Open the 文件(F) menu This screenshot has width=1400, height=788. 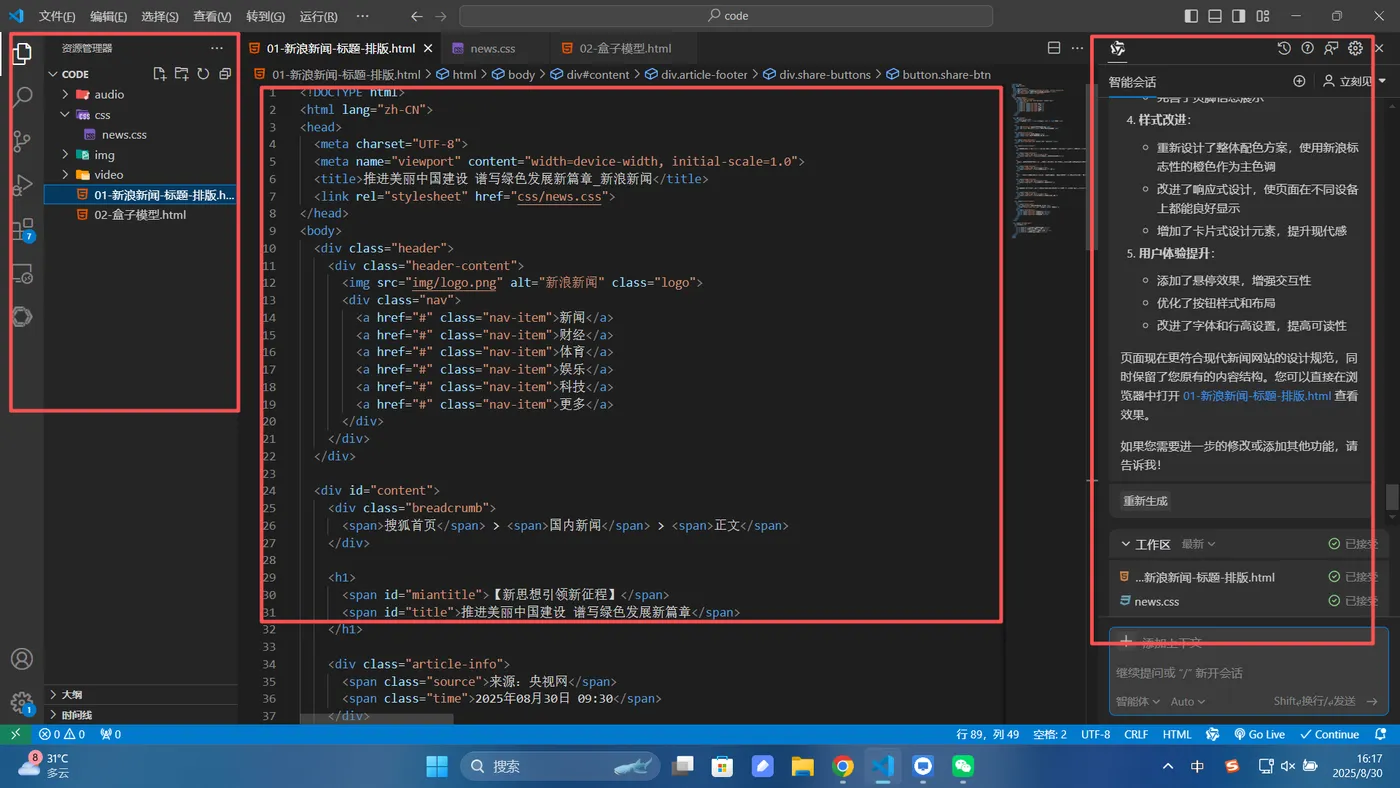coord(57,16)
